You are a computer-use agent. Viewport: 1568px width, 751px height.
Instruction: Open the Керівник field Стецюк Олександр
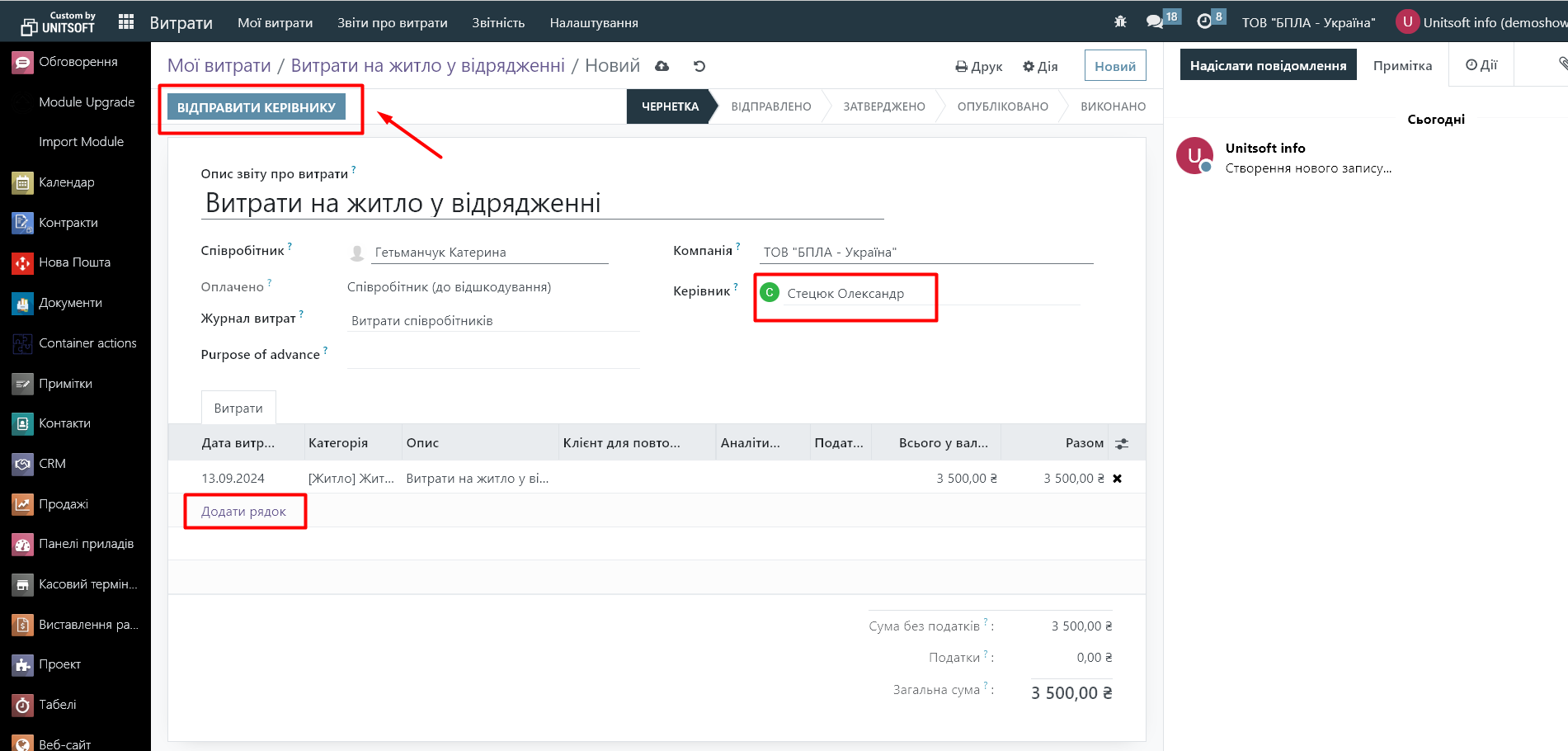coord(845,294)
